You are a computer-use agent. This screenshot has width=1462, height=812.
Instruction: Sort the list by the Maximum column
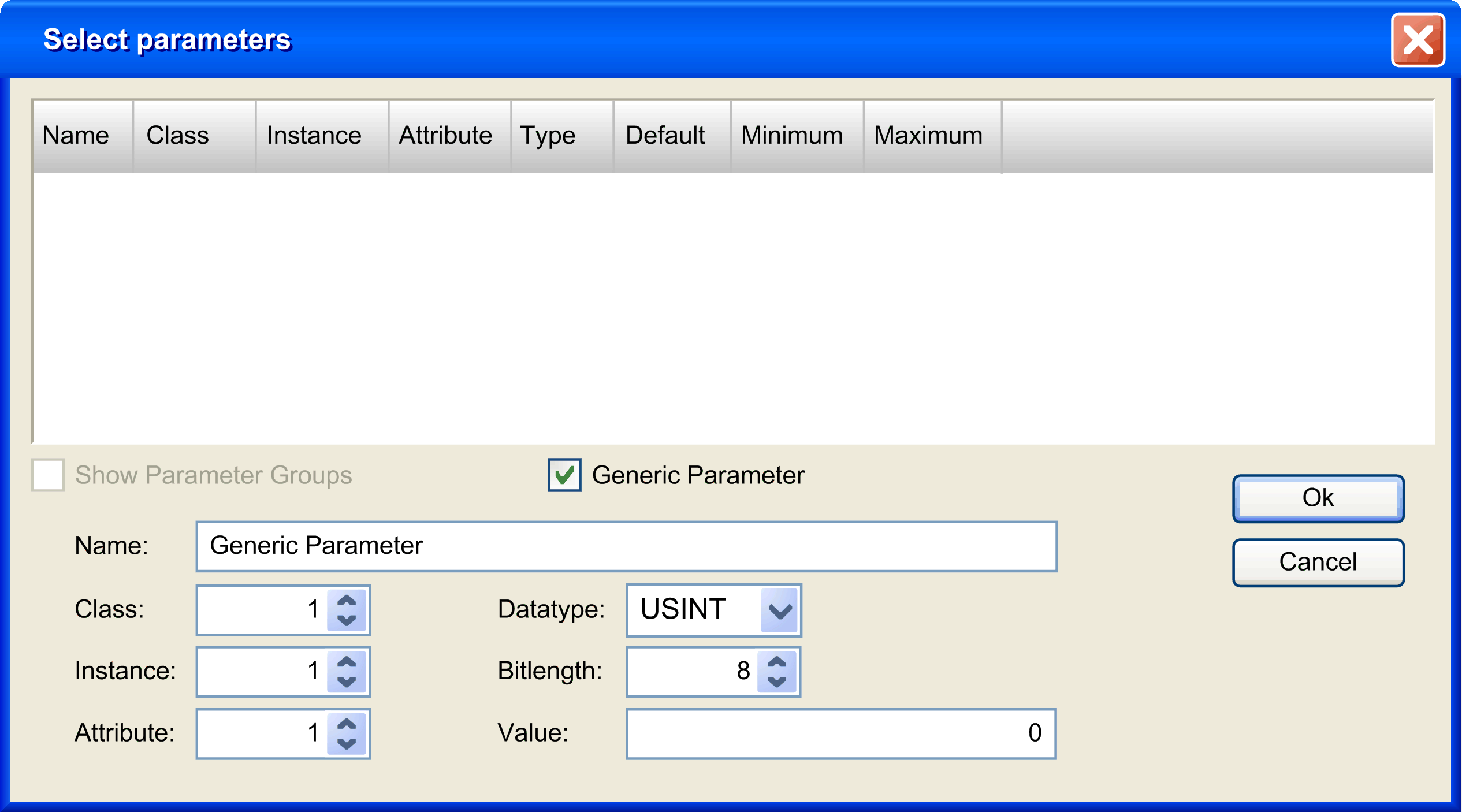928,135
